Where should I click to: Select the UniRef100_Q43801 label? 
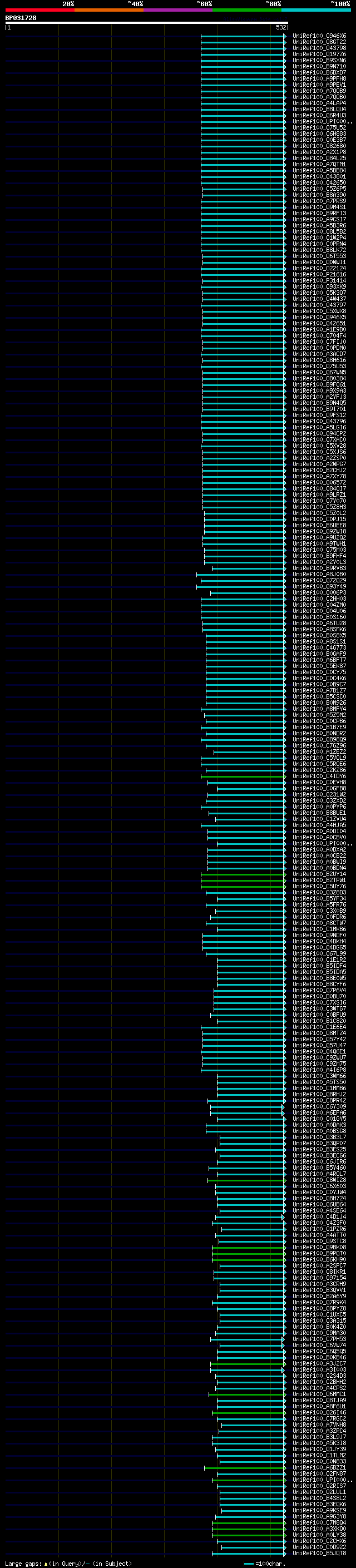pyautogui.click(x=319, y=176)
